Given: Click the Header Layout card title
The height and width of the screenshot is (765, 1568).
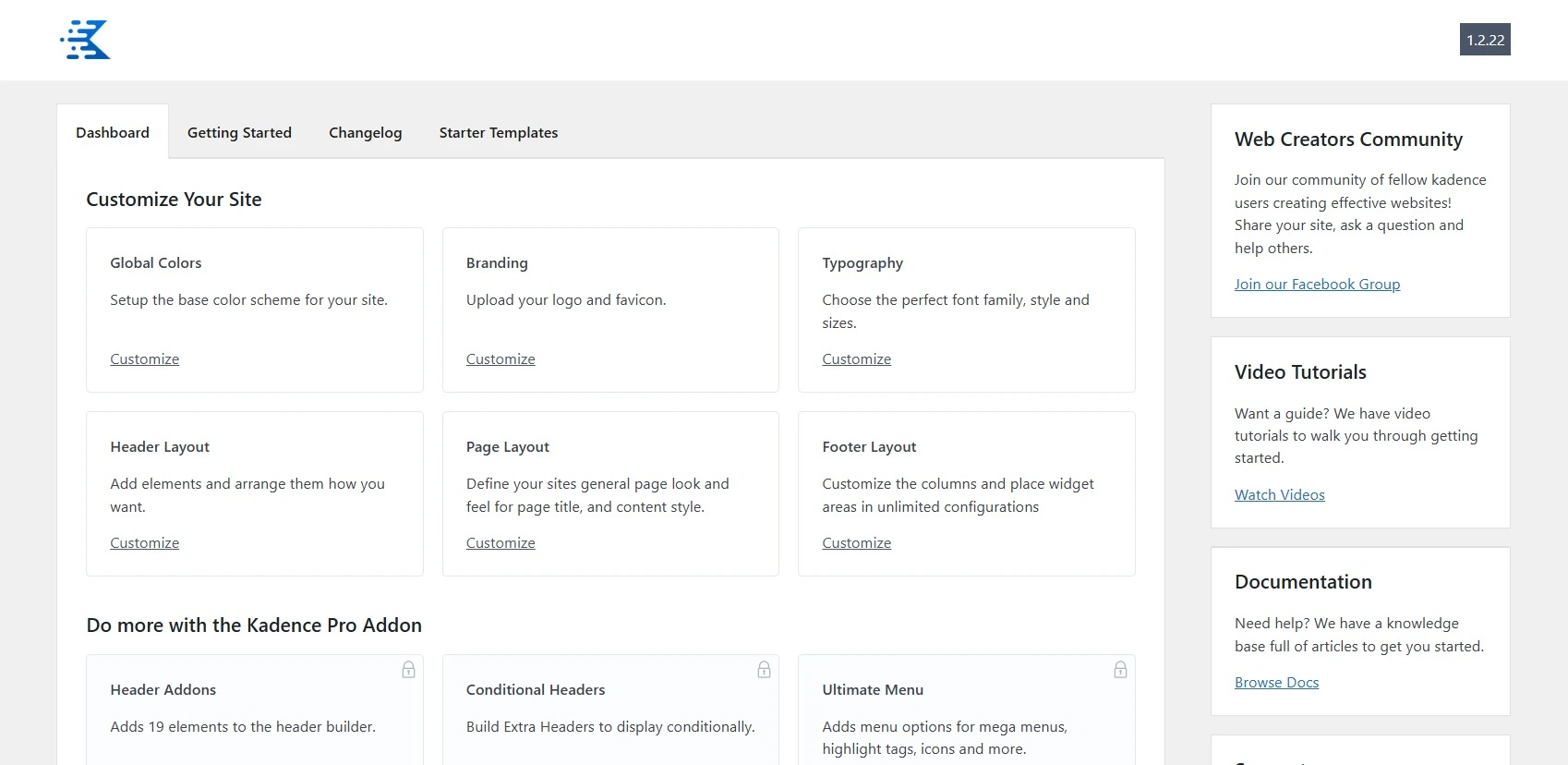Looking at the screenshot, I should (x=160, y=447).
